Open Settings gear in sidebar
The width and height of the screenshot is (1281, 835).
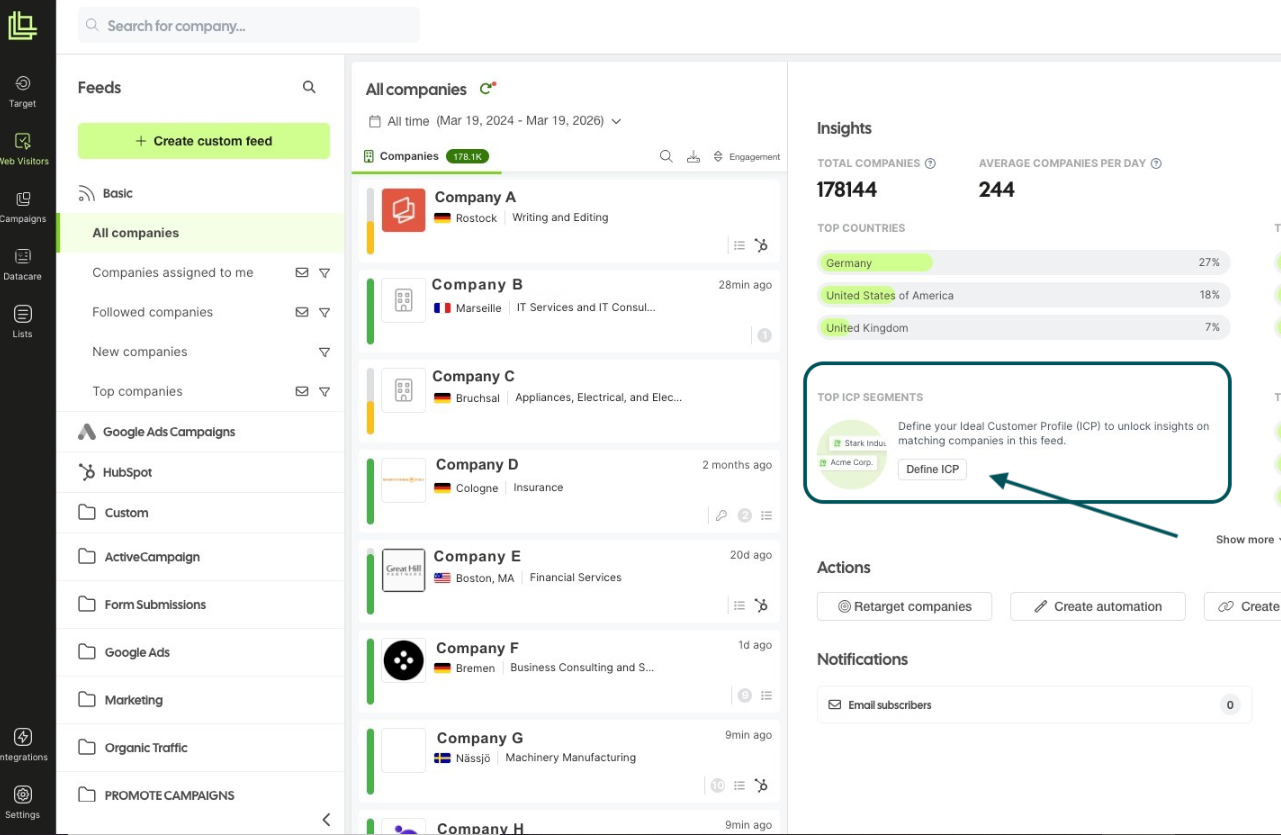pos(22,801)
